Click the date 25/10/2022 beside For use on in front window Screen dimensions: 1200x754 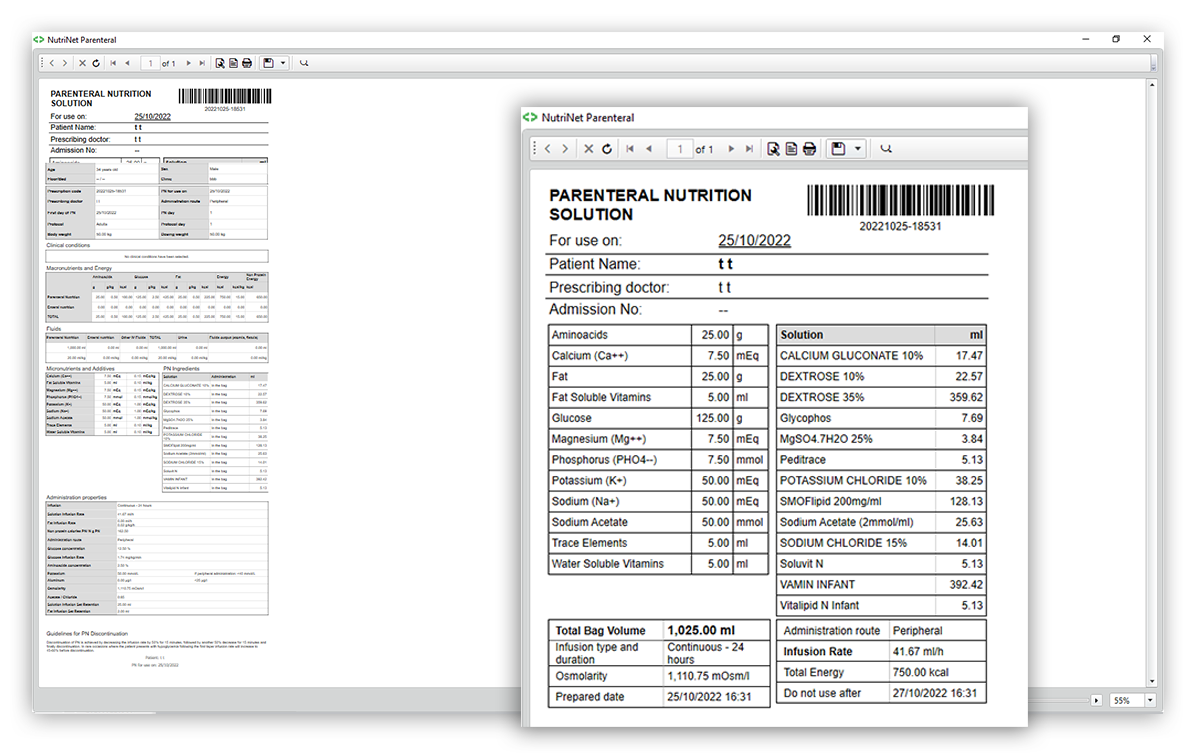tap(754, 240)
